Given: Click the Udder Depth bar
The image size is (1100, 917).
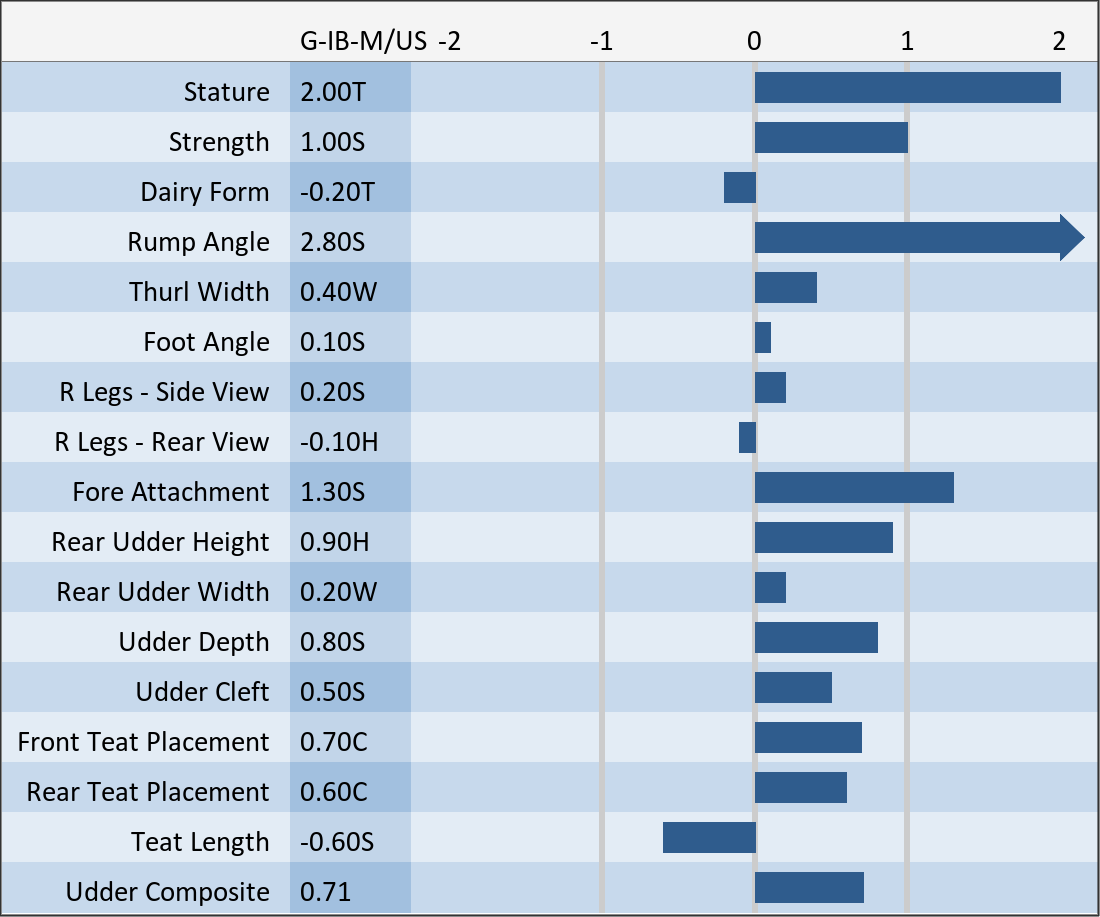Looking at the screenshot, I should coord(816,638).
